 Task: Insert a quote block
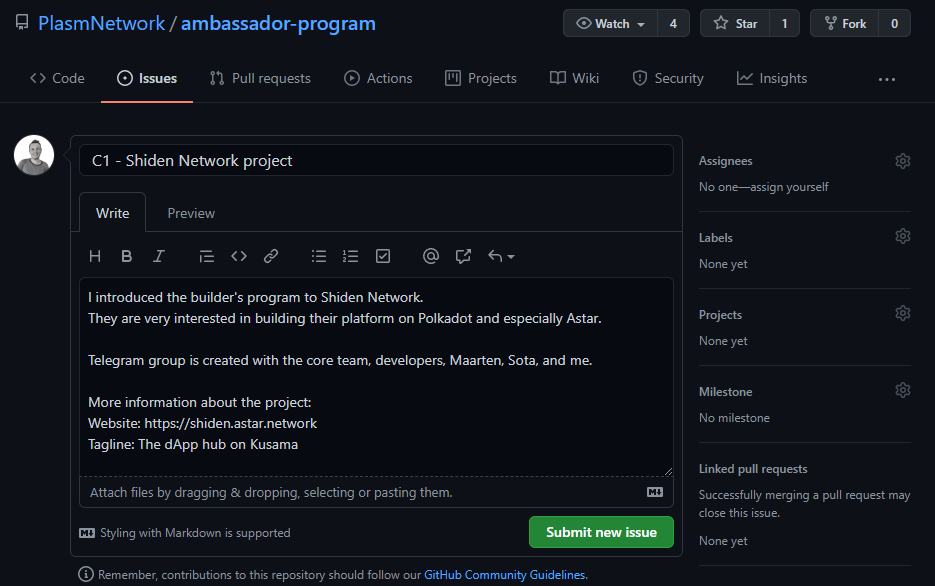[206, 256]
